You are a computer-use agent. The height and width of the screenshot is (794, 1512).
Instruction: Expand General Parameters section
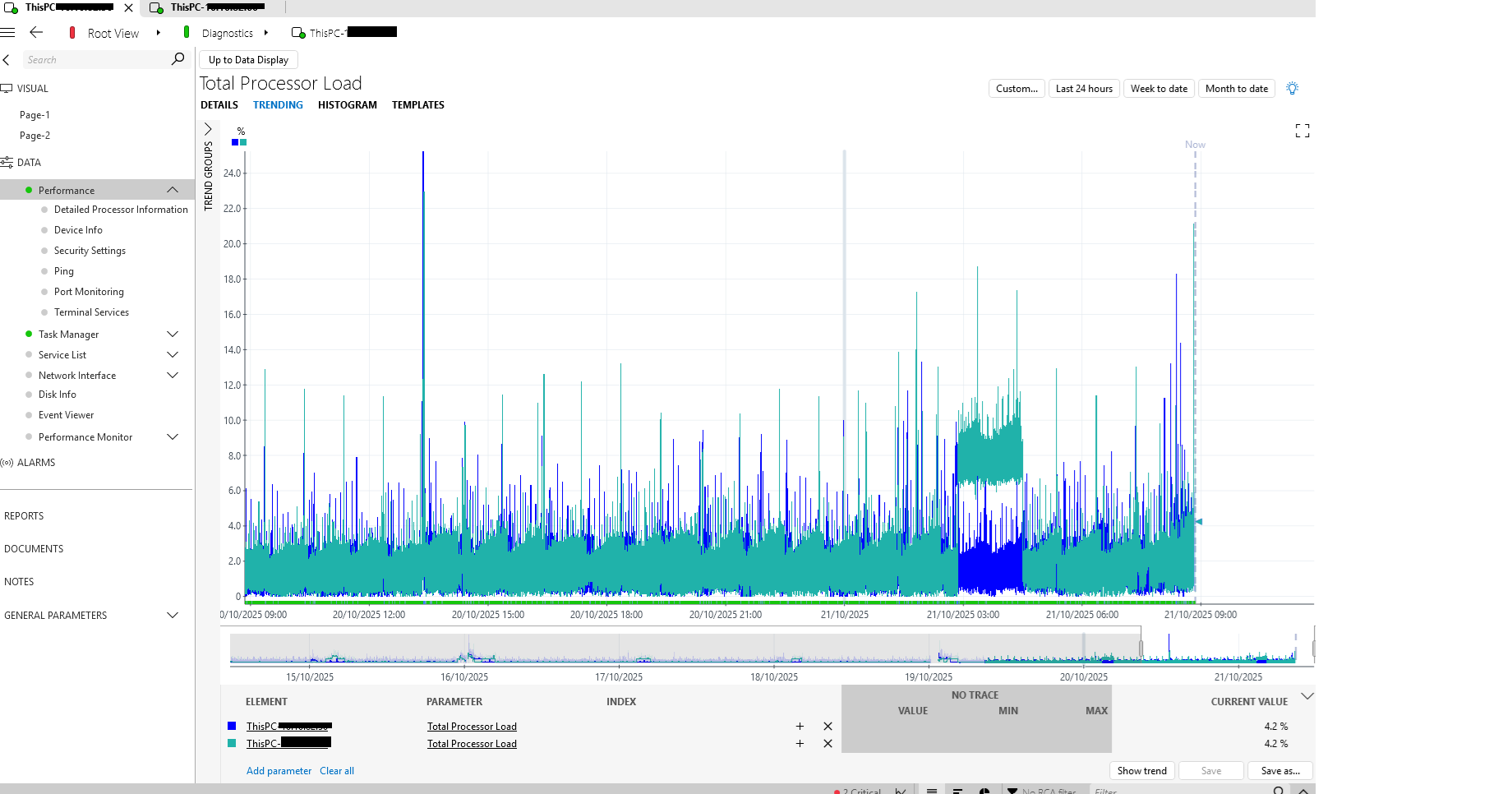tap(173, 616)
